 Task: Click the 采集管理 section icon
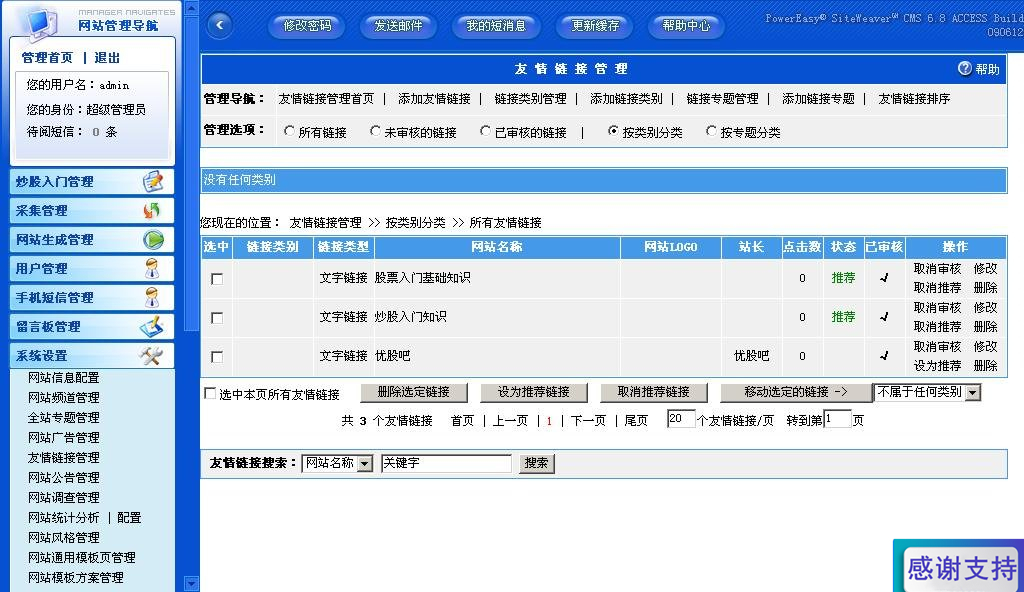click(152, 210)
